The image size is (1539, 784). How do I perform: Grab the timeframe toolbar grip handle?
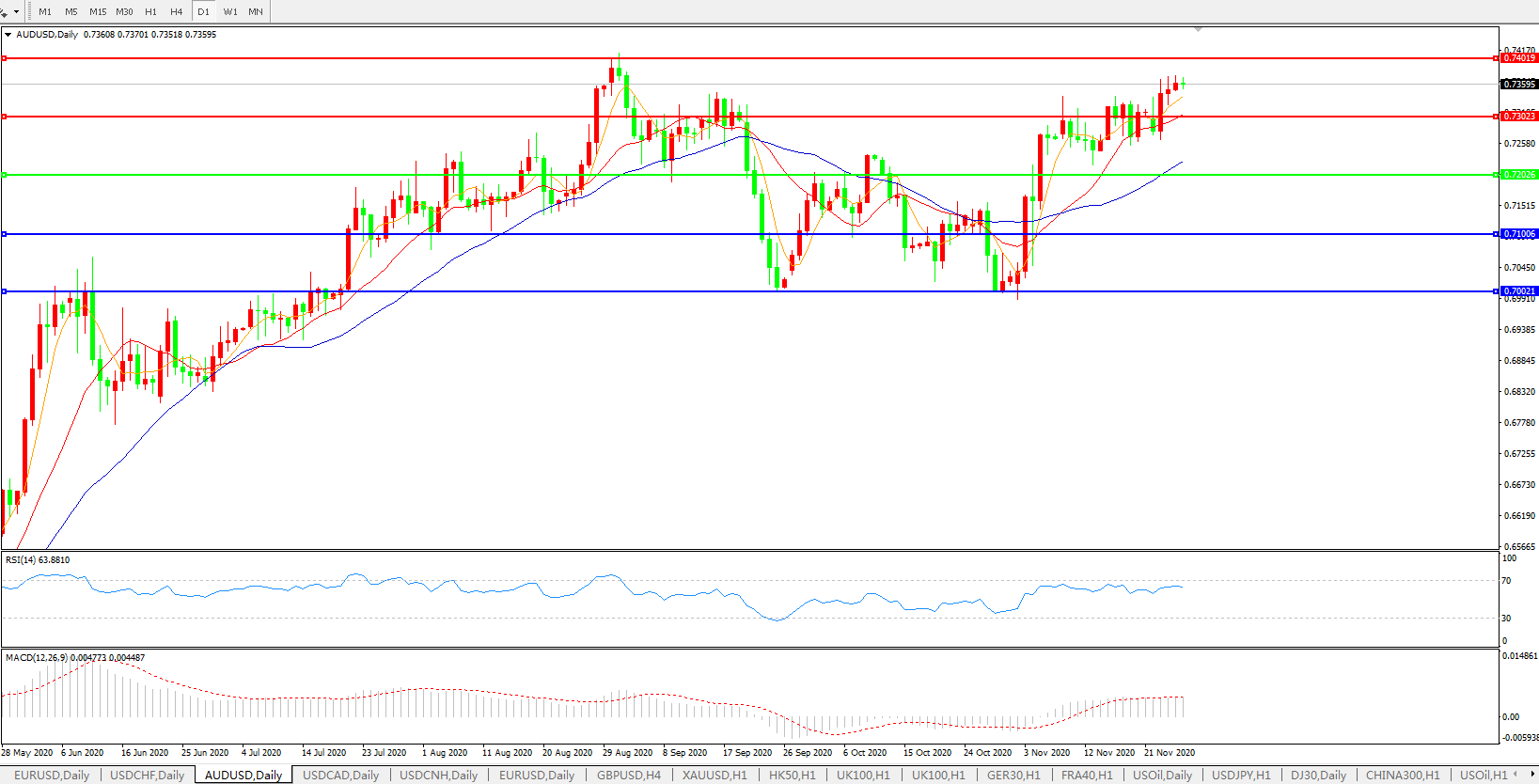tap(29, 12)
